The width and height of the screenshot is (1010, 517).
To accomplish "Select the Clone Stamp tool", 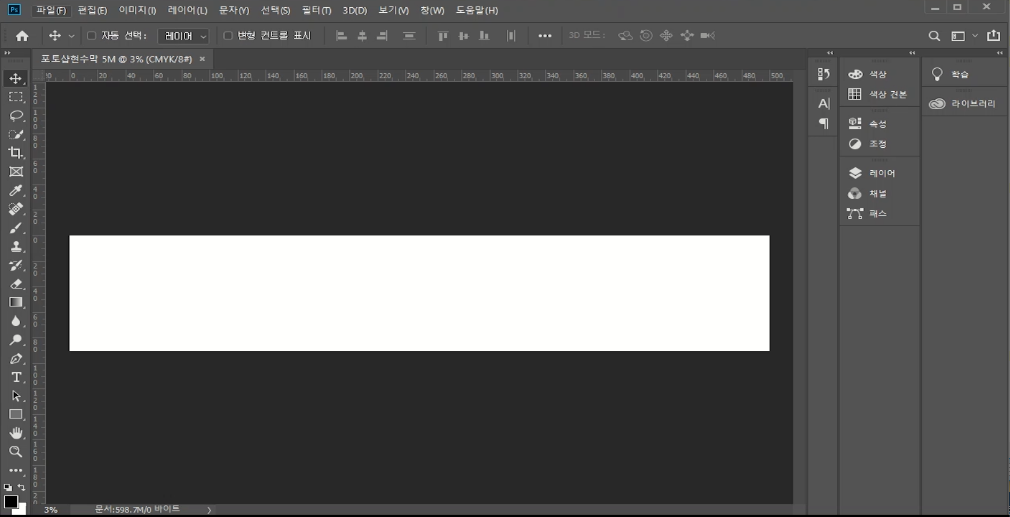I will click(x=15, y=247).
